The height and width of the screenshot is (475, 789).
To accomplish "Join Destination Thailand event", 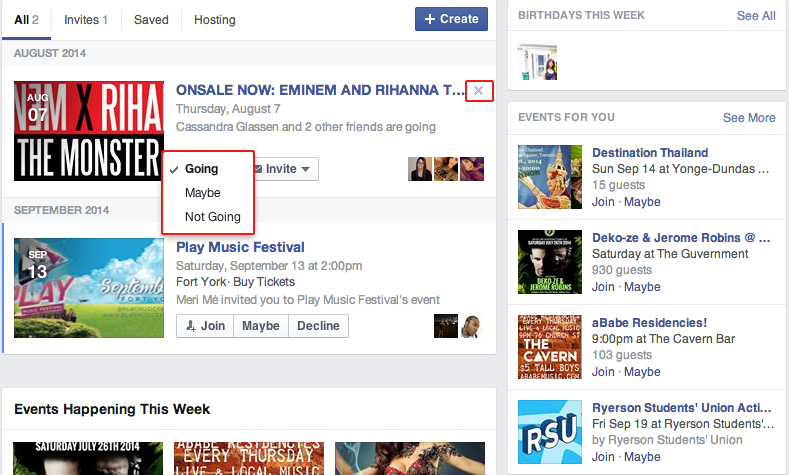I will point(603,202).
